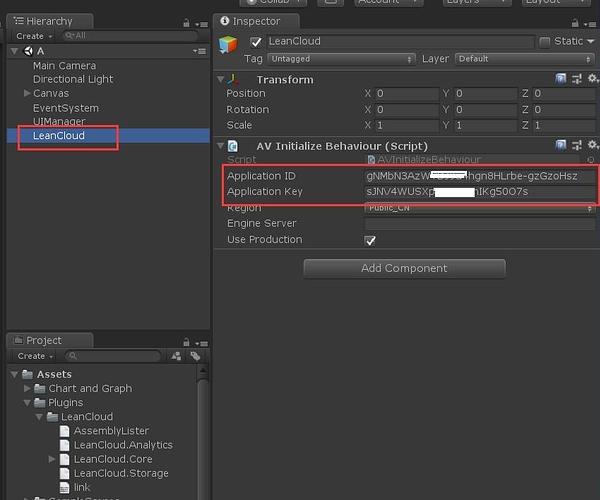Select AssemblyLister asset
The width and height of the screenshot is (600, 500).
coord(111,431)
